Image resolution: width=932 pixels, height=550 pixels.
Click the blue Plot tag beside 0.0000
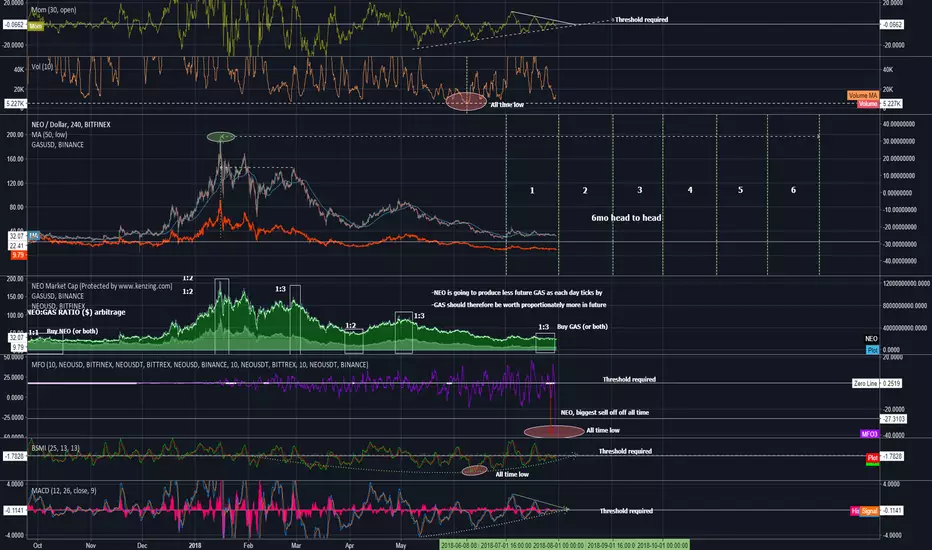[x=872, y=350]
